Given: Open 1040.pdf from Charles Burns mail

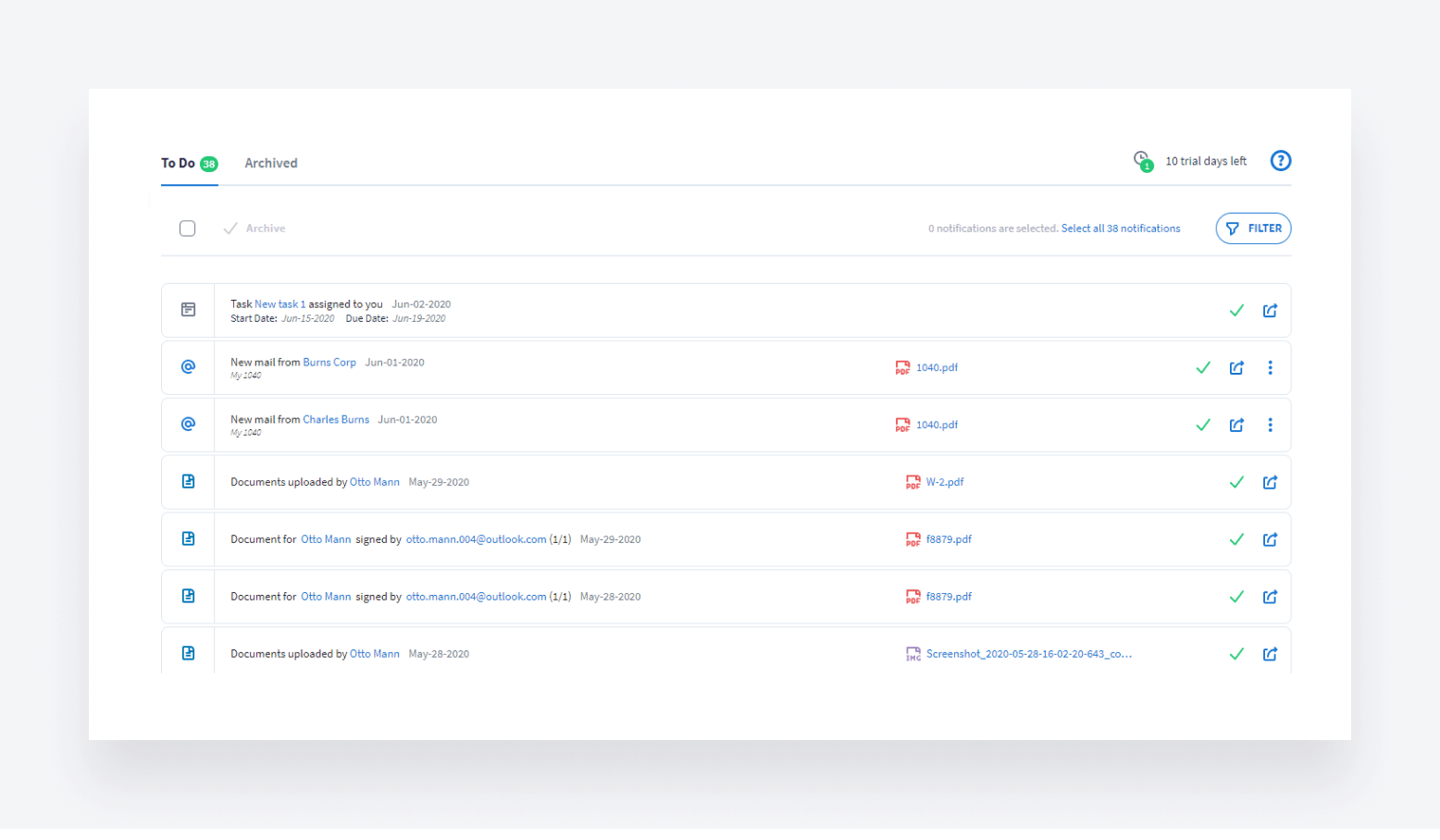Looking at the screenshot, I should [937, 426].
